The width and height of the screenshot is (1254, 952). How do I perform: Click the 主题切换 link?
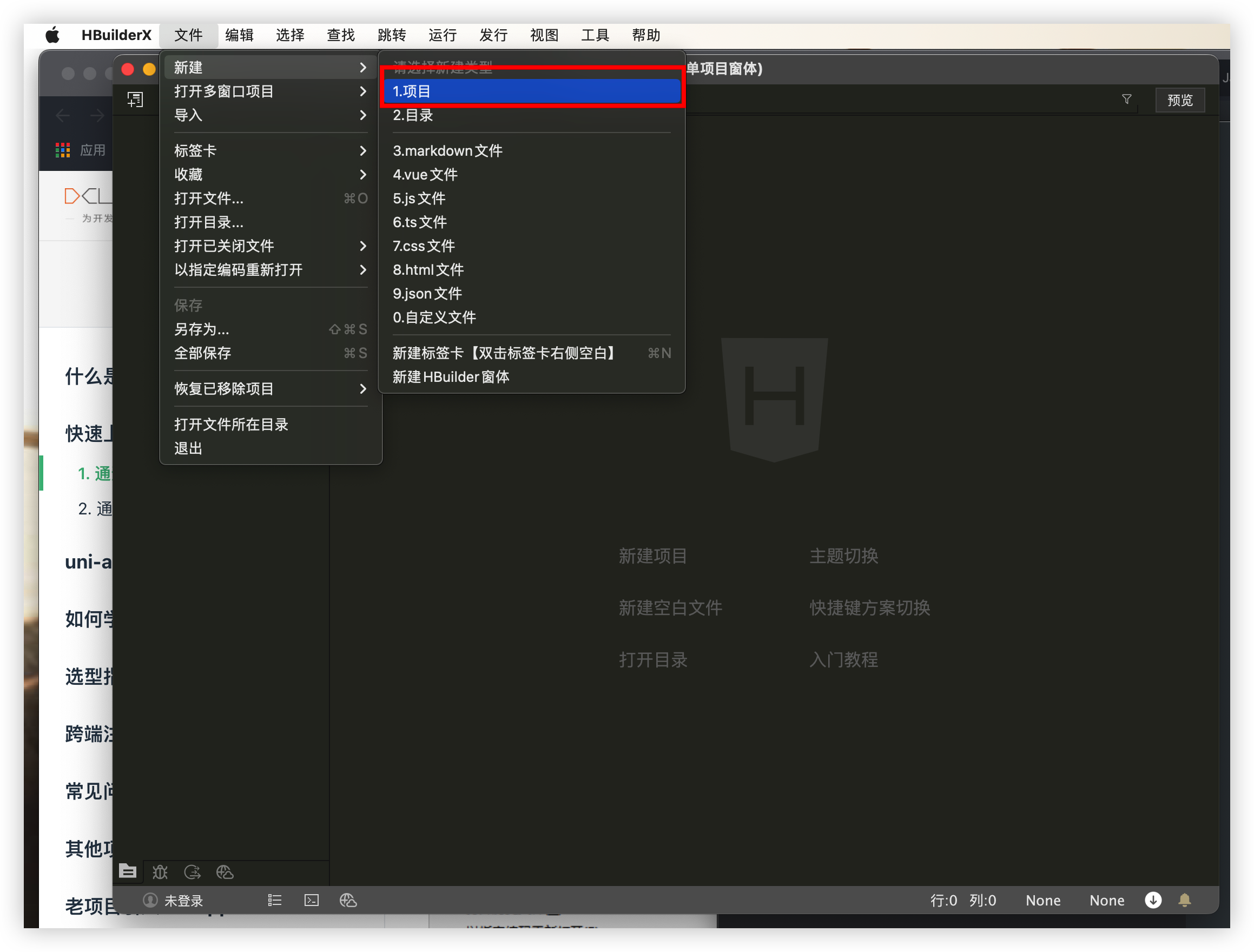[843, 556]
